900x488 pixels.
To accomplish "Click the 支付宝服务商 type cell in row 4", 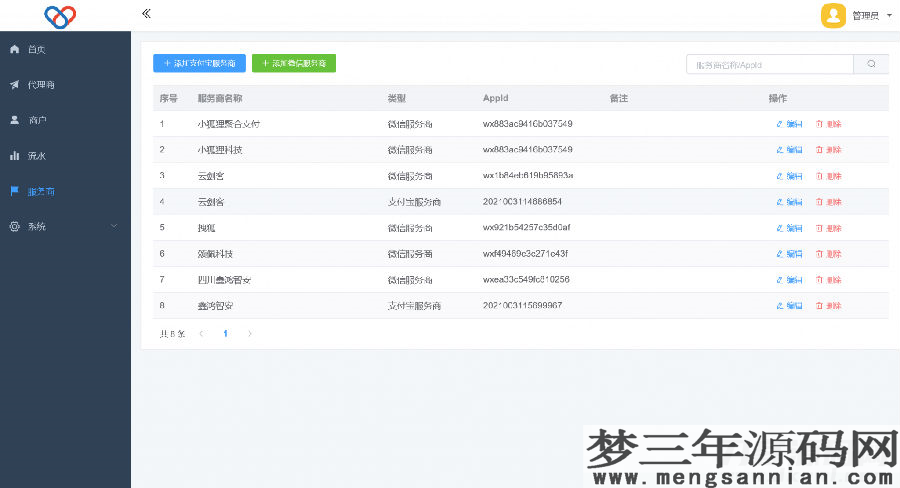I will [414, 202].
